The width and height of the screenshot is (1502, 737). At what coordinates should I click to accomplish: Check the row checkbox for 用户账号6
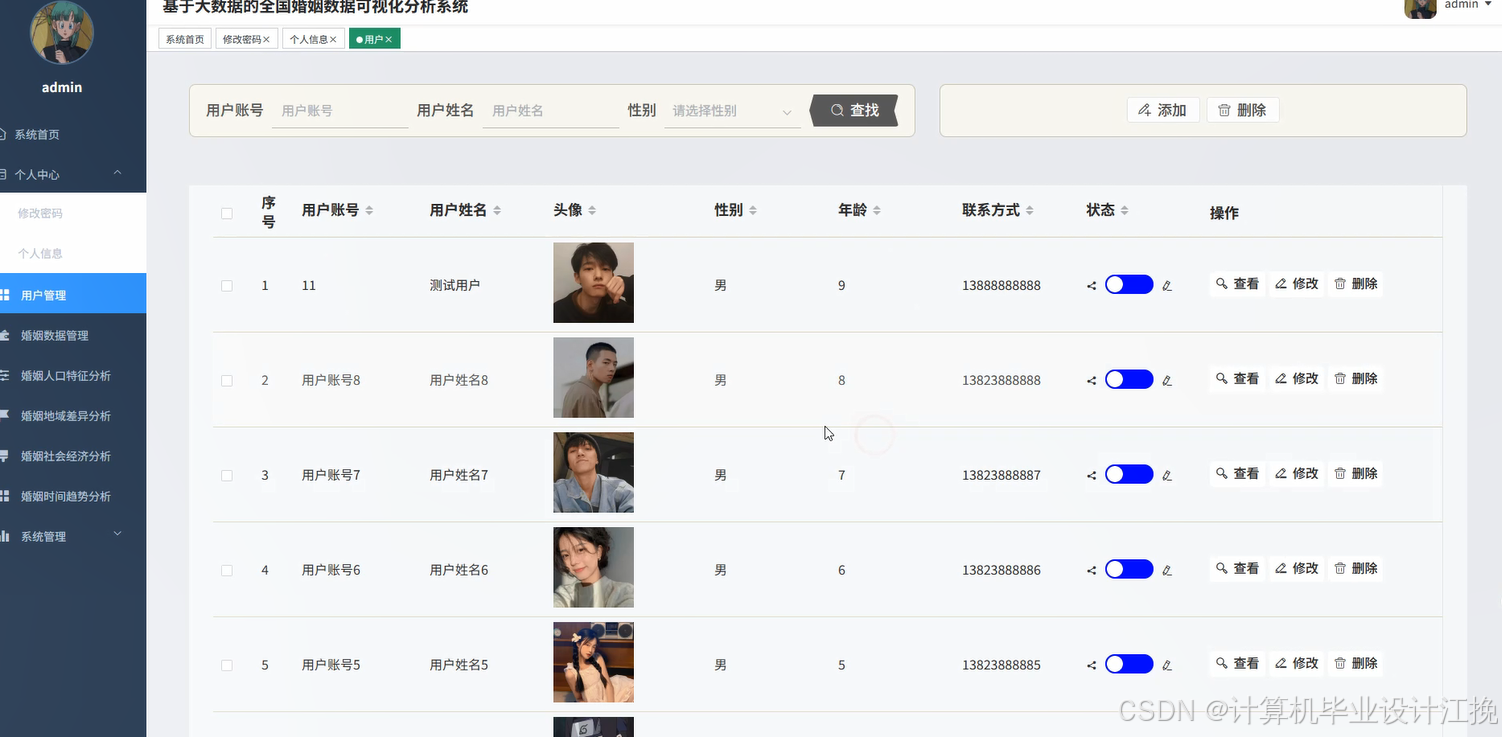[x=227, y=571]
